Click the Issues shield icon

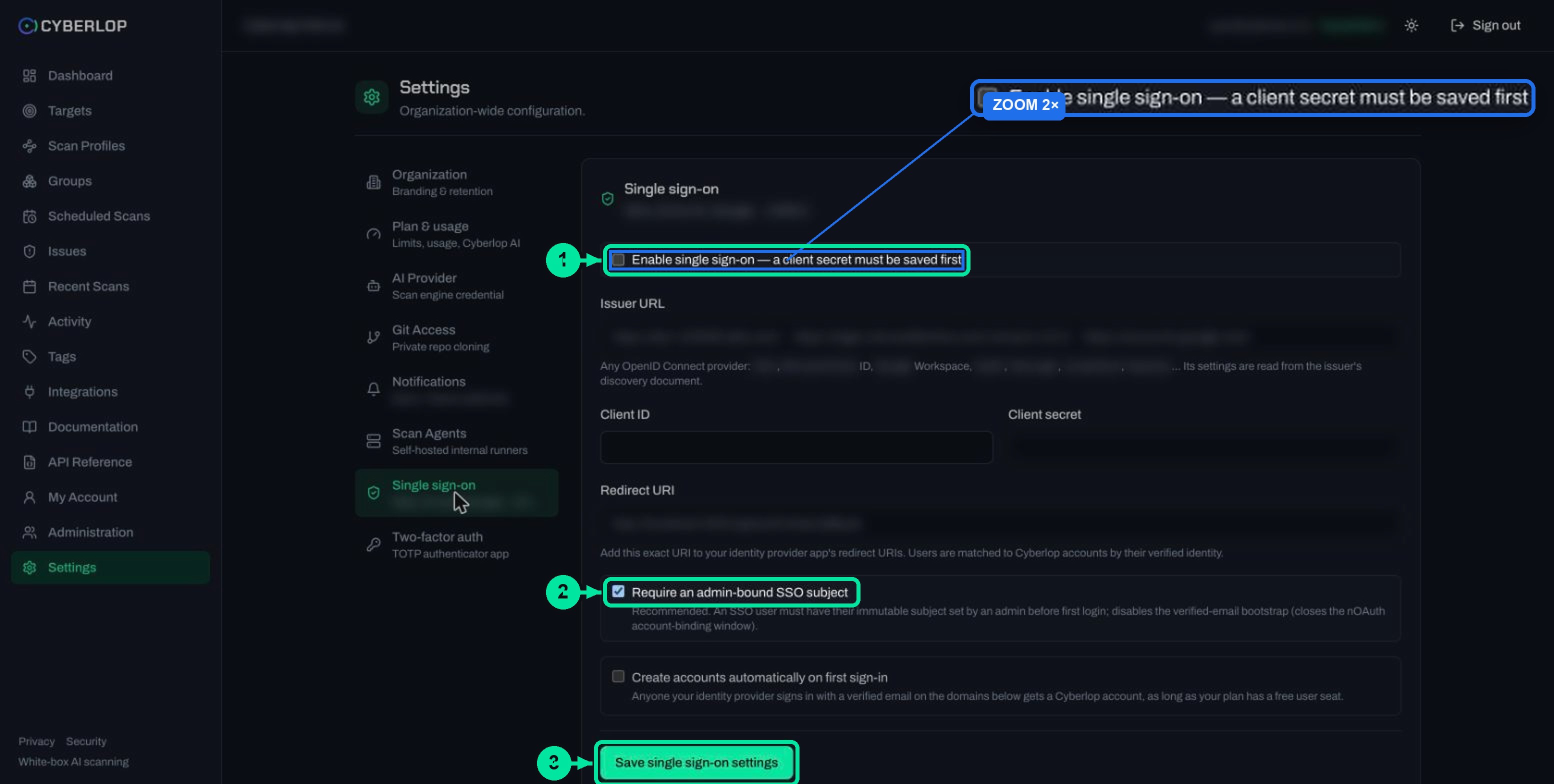pos(29,251)
